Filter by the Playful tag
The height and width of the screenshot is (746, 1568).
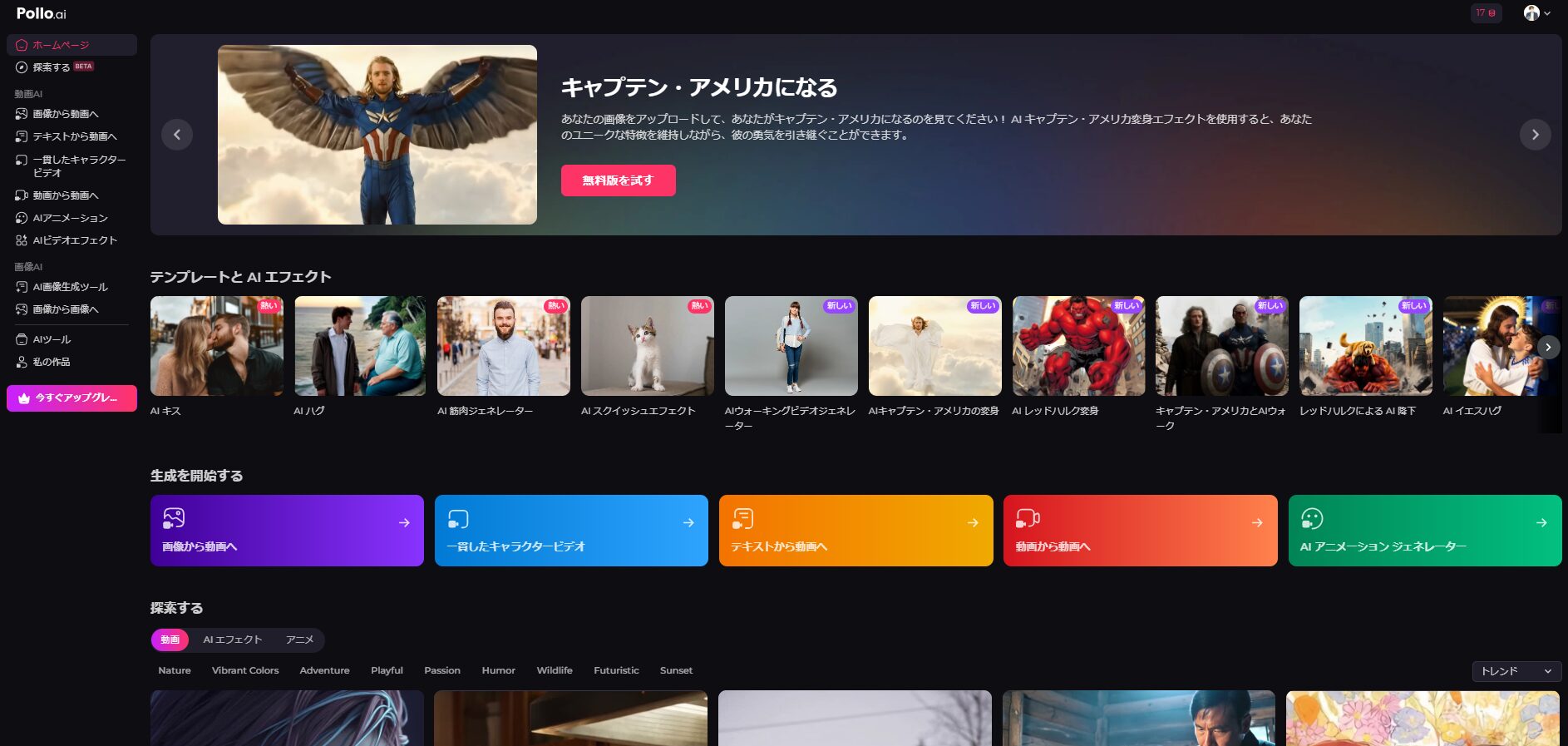pyautogui.click(x=387, y=670)
